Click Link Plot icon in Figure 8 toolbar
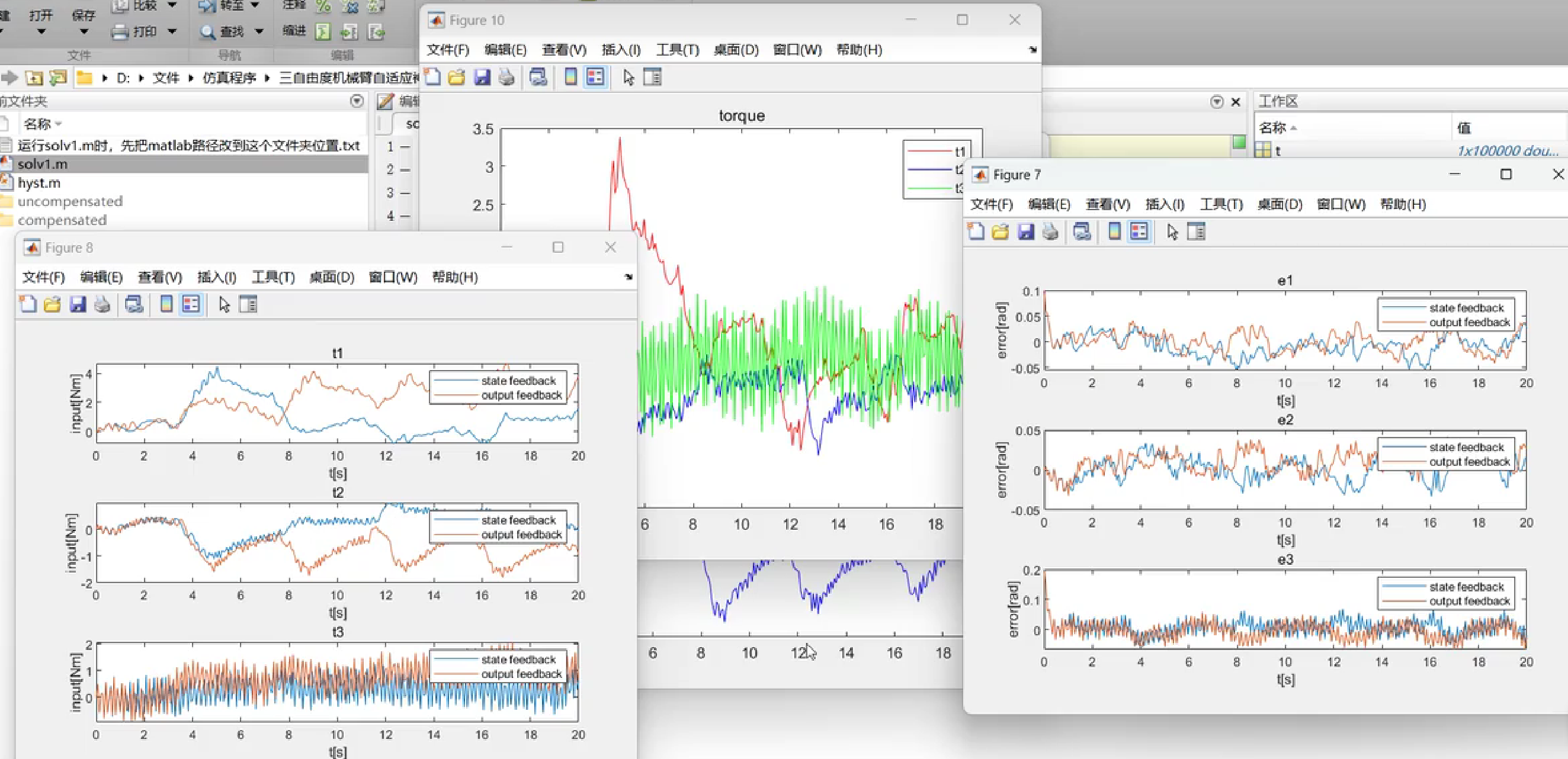Screen dimensions: 1568x759 tap(134, 304)
